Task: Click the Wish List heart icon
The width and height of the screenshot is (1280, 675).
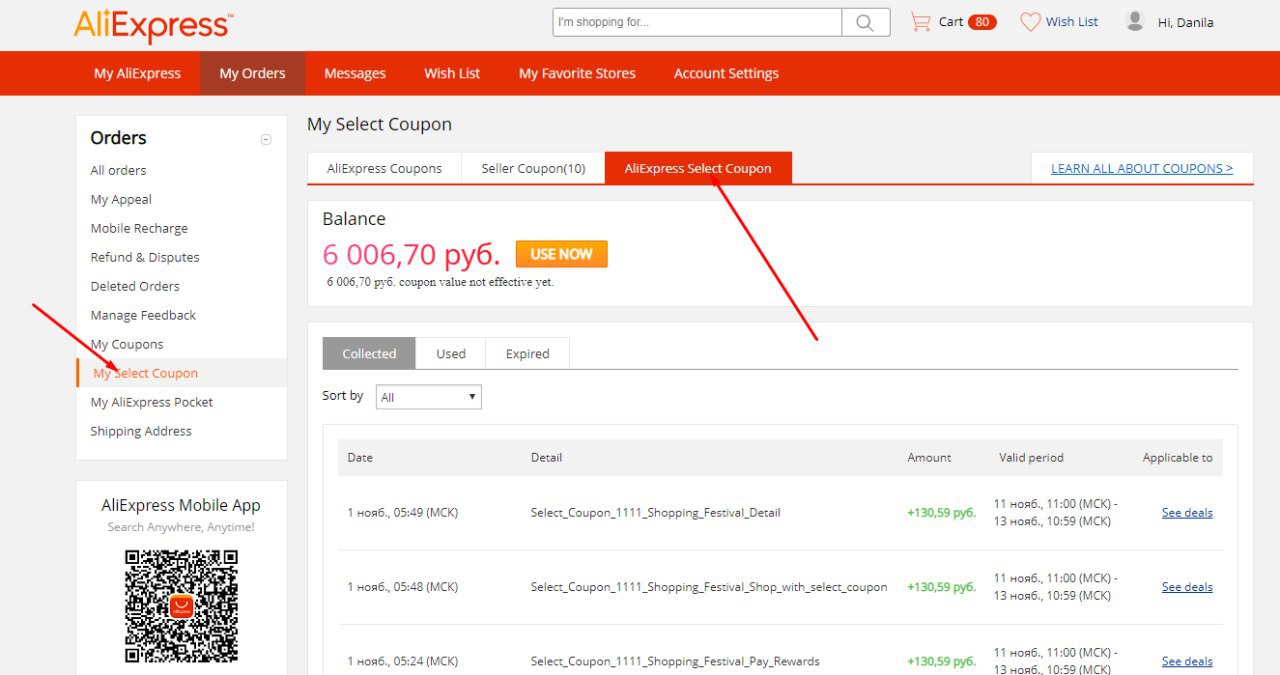Action: (x=1030, y=22)
